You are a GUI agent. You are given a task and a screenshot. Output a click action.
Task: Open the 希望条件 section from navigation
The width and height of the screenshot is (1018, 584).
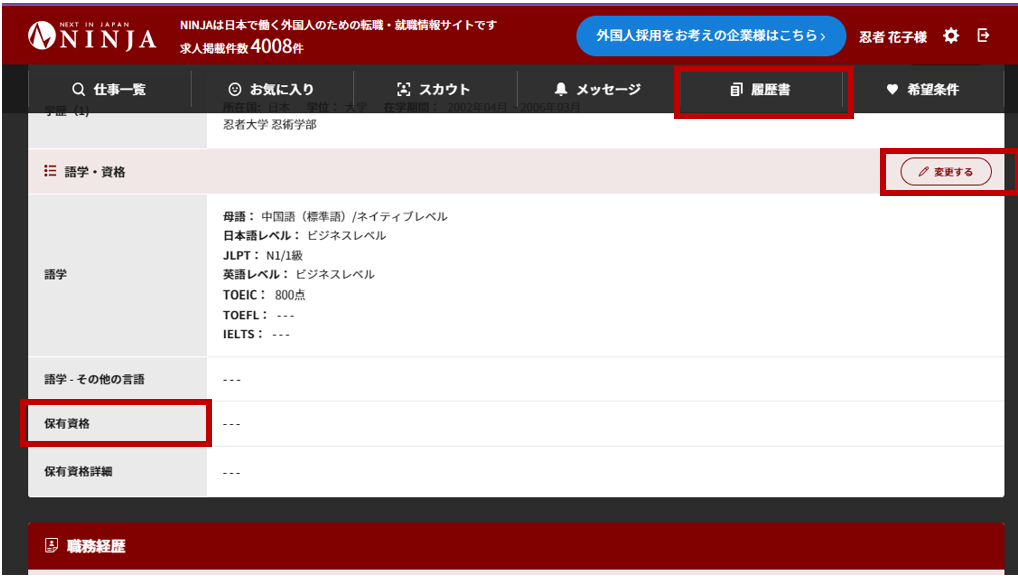point(921,88)
